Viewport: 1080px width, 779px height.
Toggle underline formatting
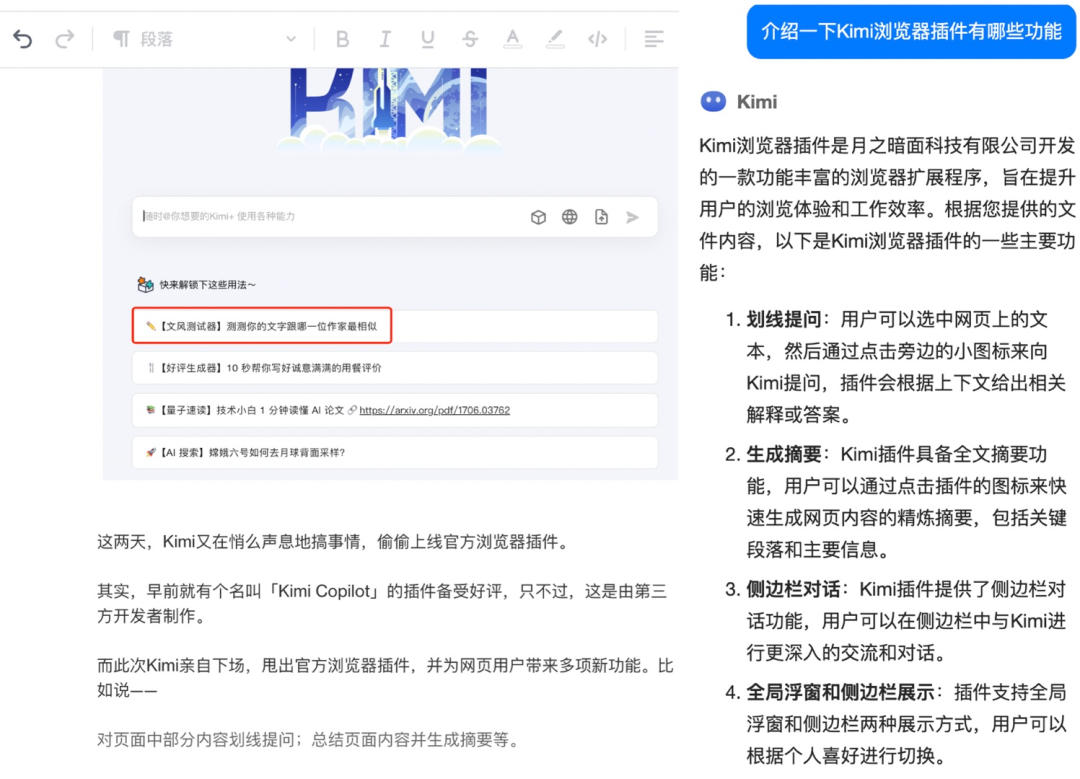point(428,39)
